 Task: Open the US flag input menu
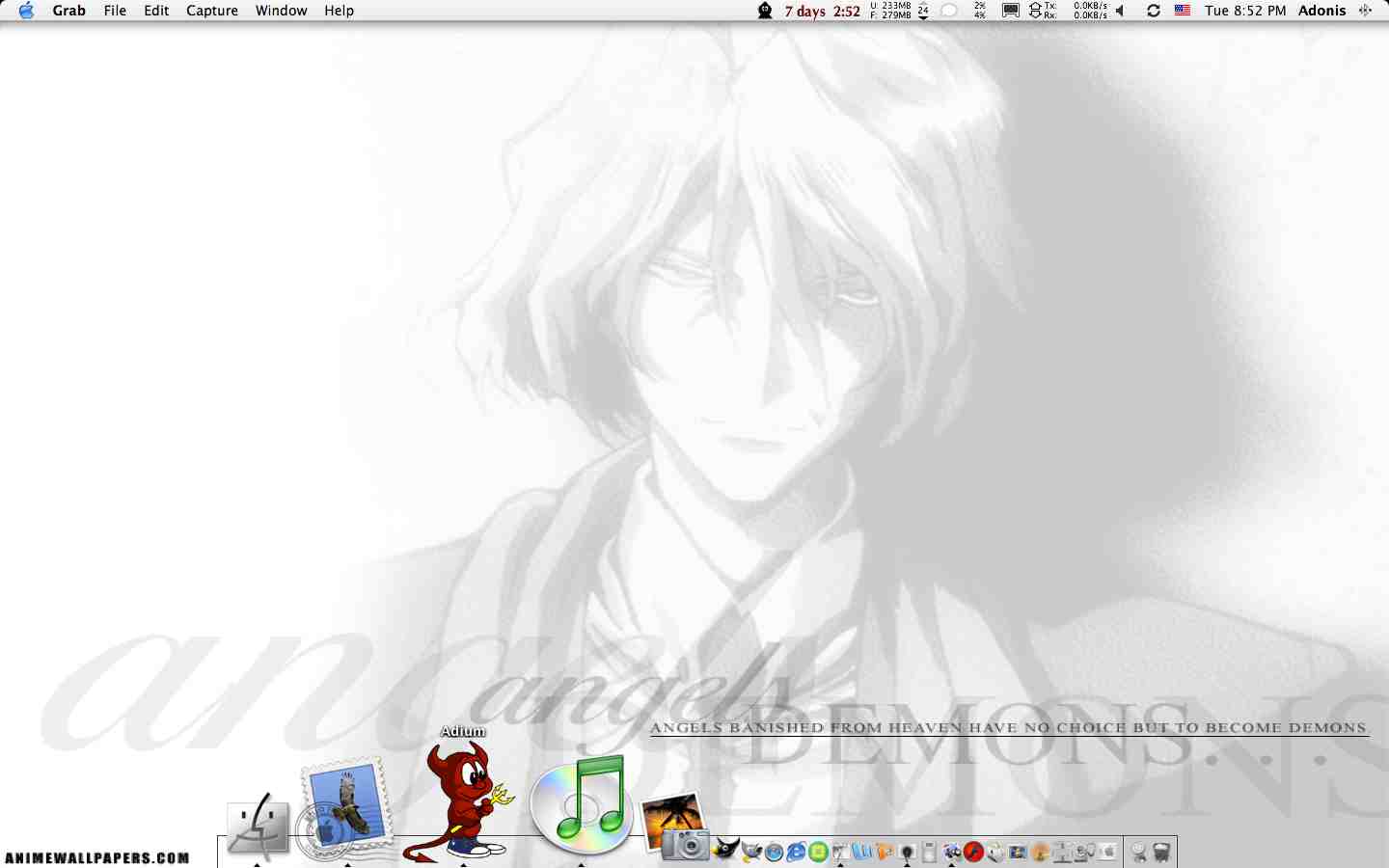(x=1182, y=11)
